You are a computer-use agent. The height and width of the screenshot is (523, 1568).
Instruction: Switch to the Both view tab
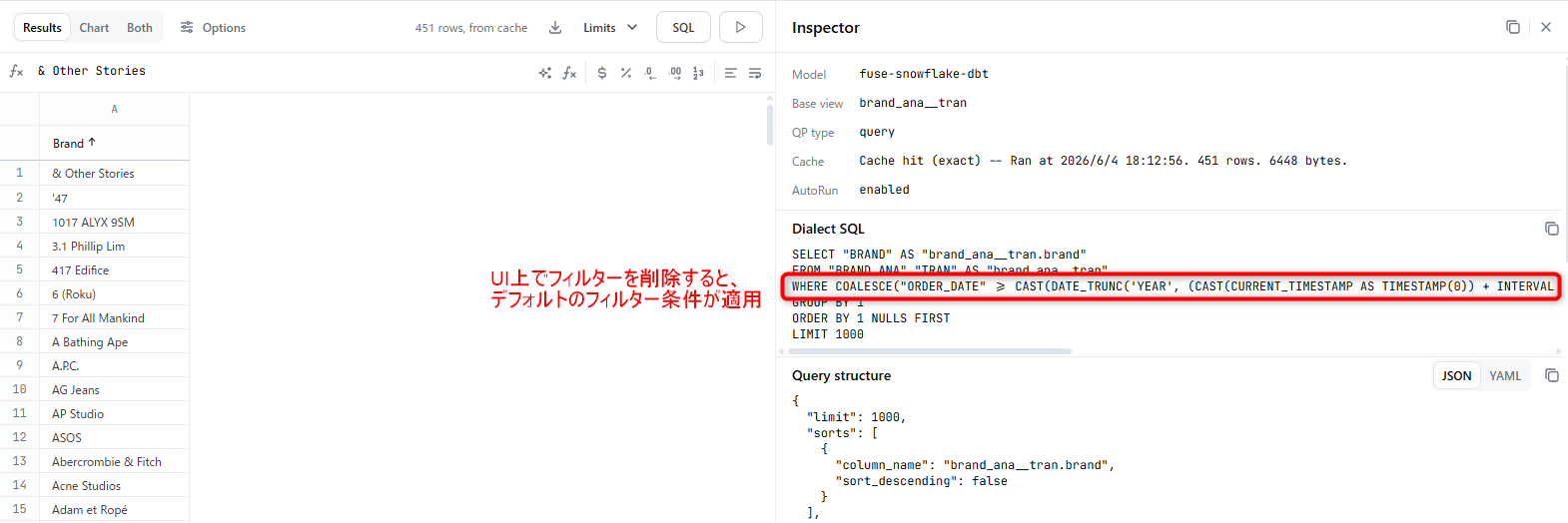coord(140,28)
